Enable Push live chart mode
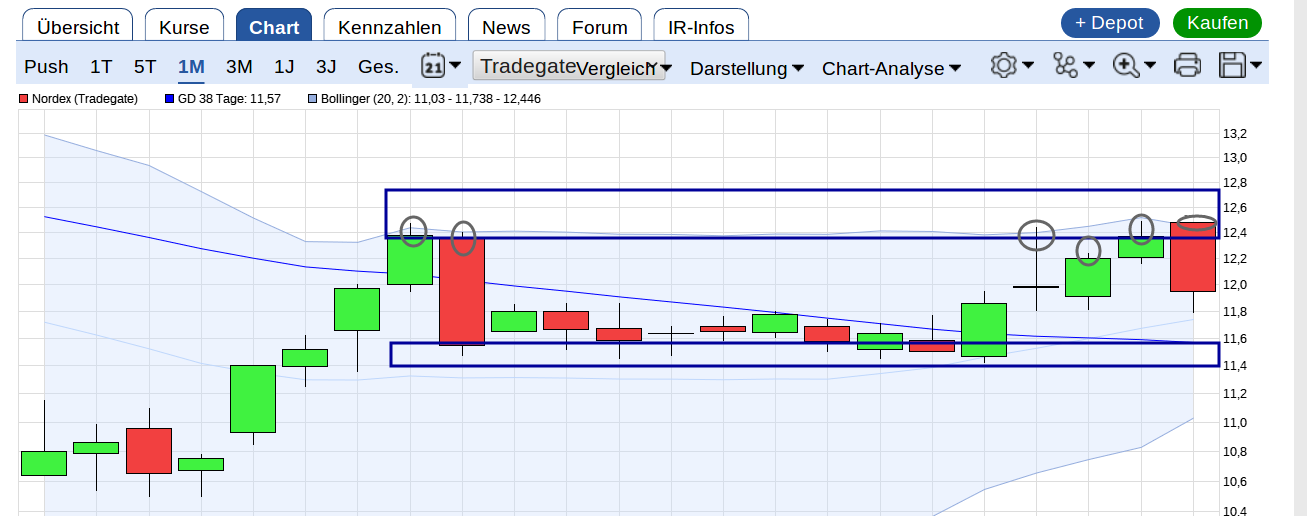The width and height of the screenshot is (1307, 516). coord(46,67)
